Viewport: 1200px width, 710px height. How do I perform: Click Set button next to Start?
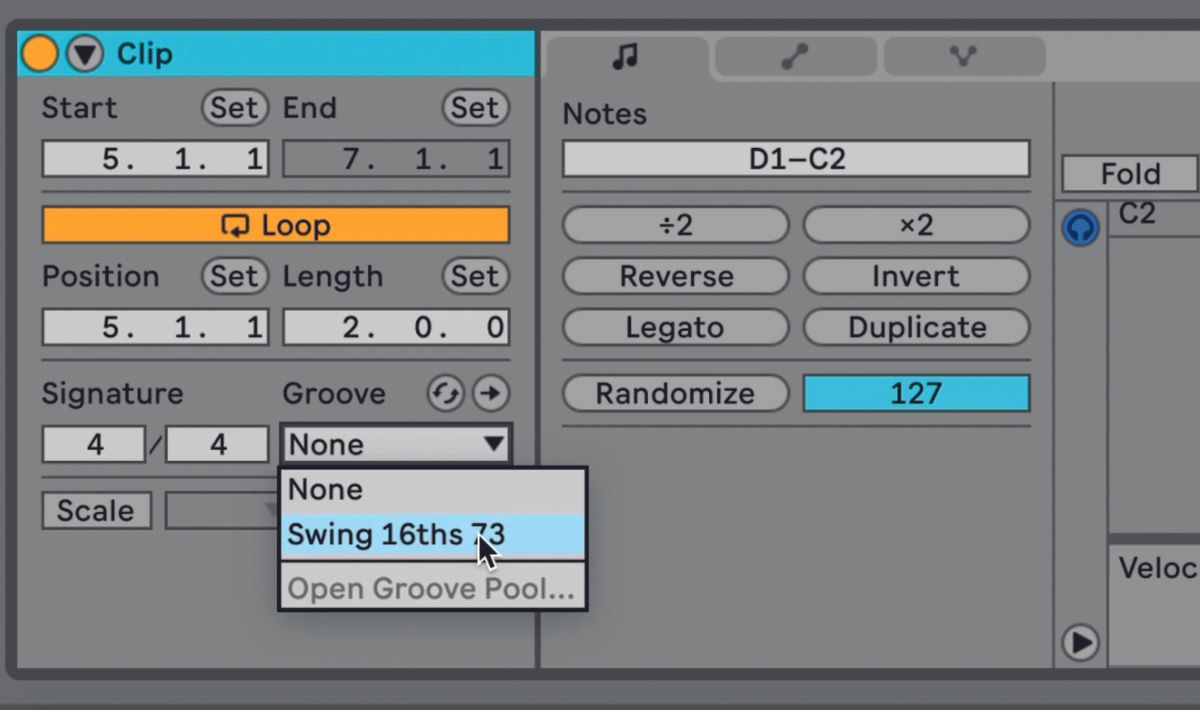(235, 108)
